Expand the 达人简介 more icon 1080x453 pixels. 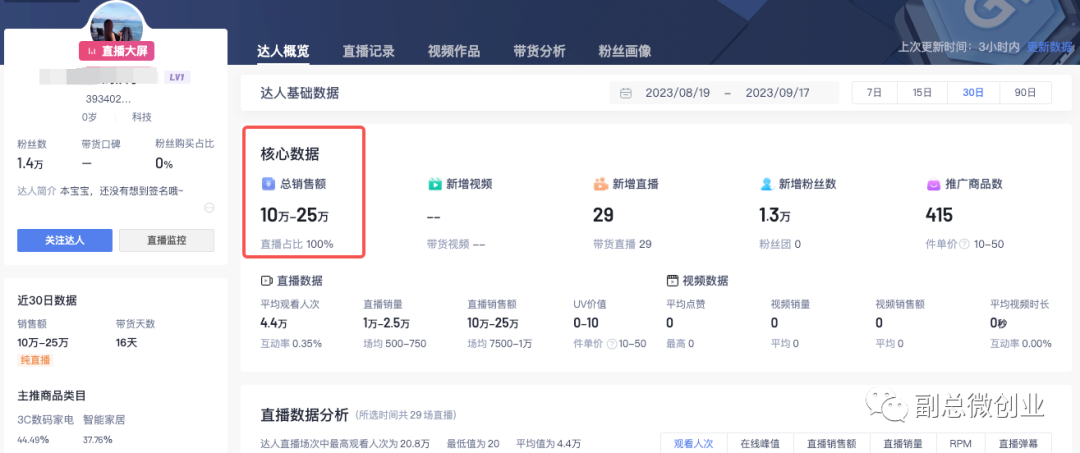tap(209, 208)
